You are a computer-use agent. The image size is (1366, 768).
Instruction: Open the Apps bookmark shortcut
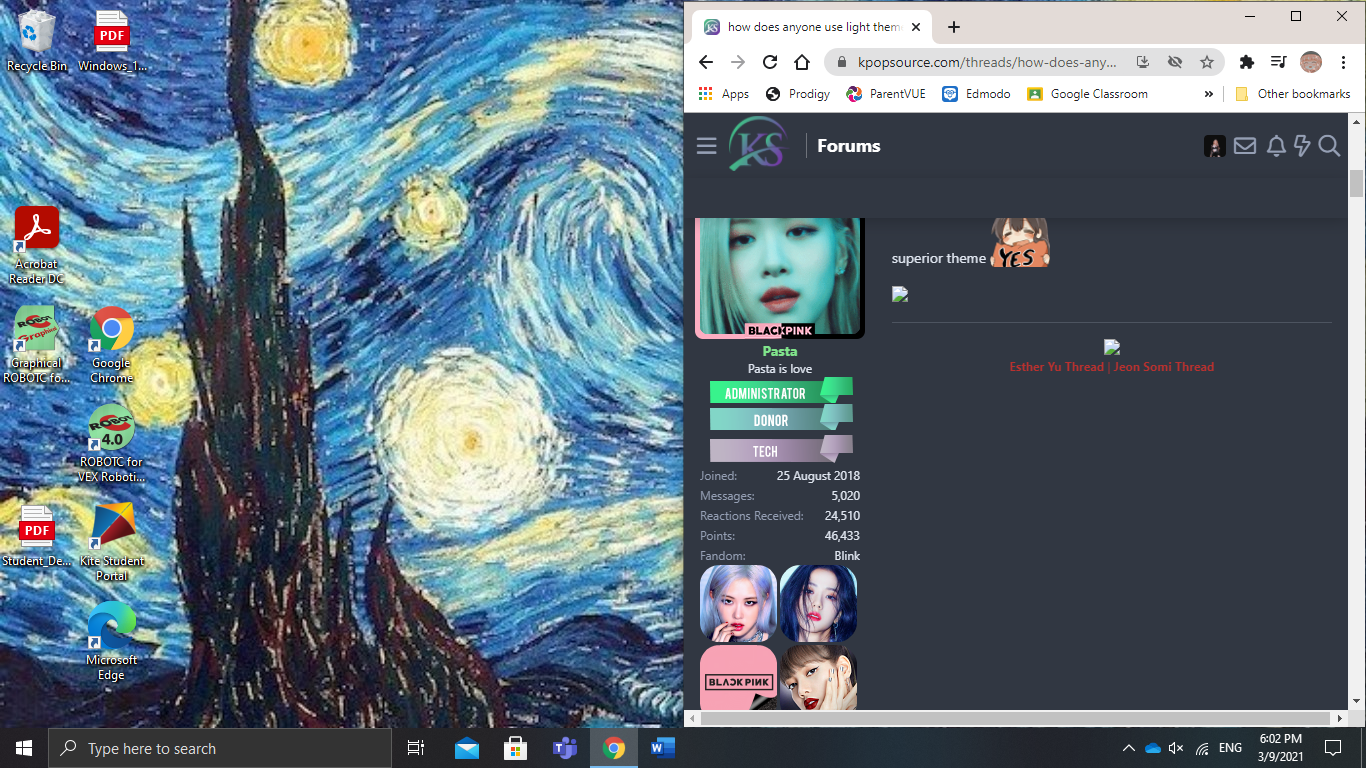[724, 94]
